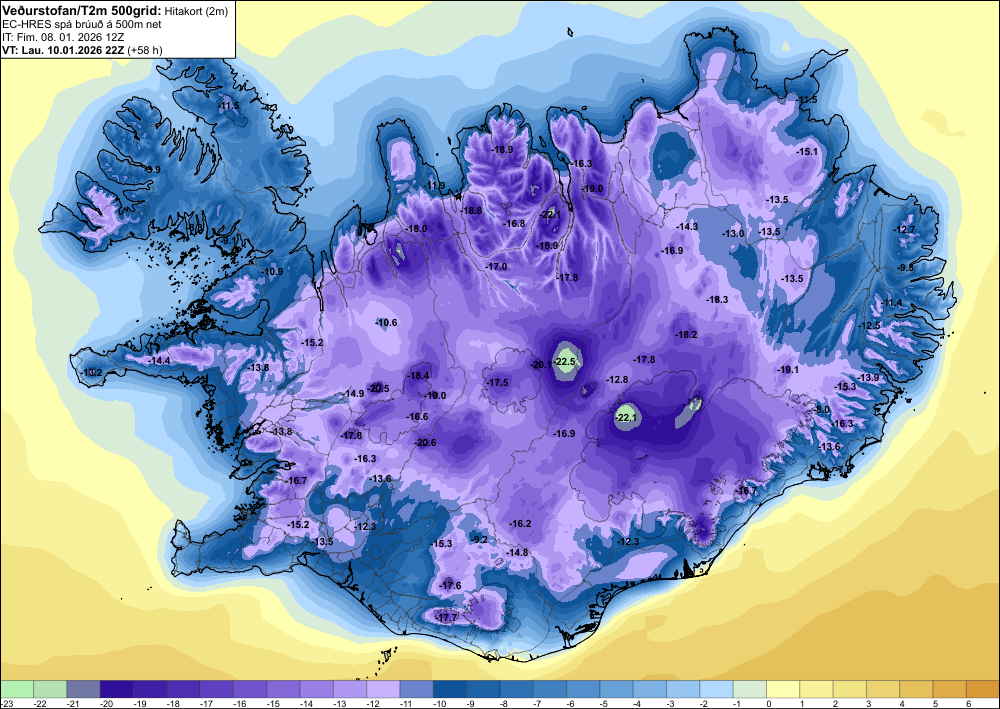Click the map title 'Veðurstofan/T2m 500grid'
Screen dimensions: 1000x709
coord(82,10)
